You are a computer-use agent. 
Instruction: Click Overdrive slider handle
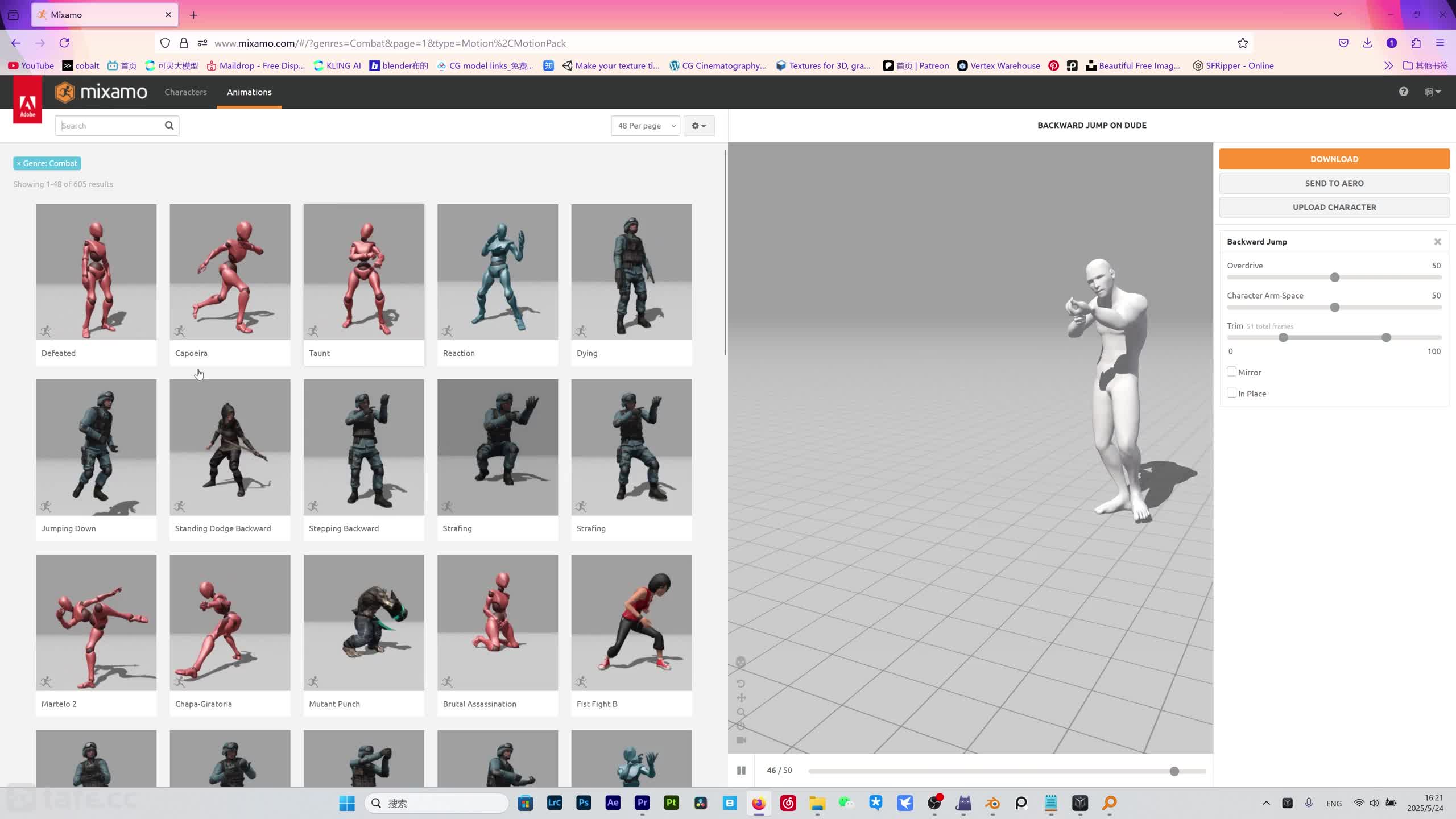click(1335, 277)
